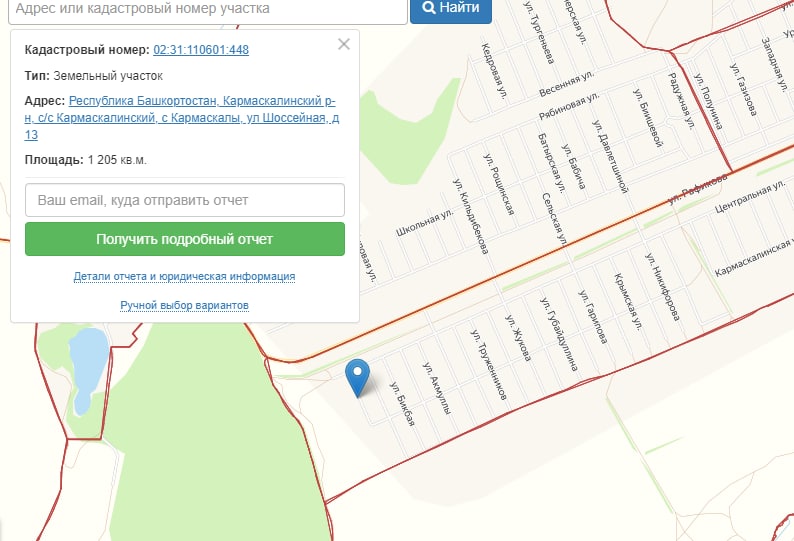
Task: Open cadastral number 02:31:110601:448 link
Action: [x=201, y=50]
